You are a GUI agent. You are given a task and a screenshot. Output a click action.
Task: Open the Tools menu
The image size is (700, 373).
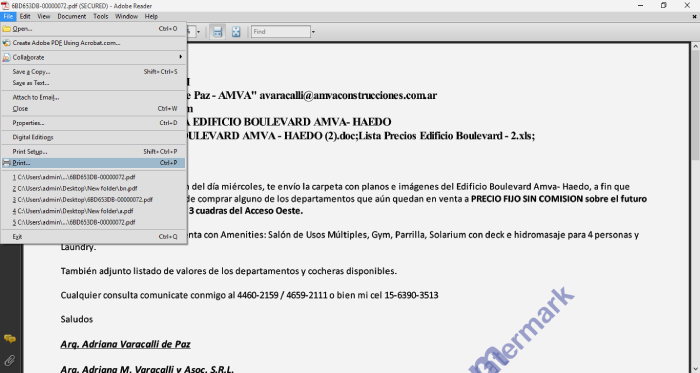(100, 16)
